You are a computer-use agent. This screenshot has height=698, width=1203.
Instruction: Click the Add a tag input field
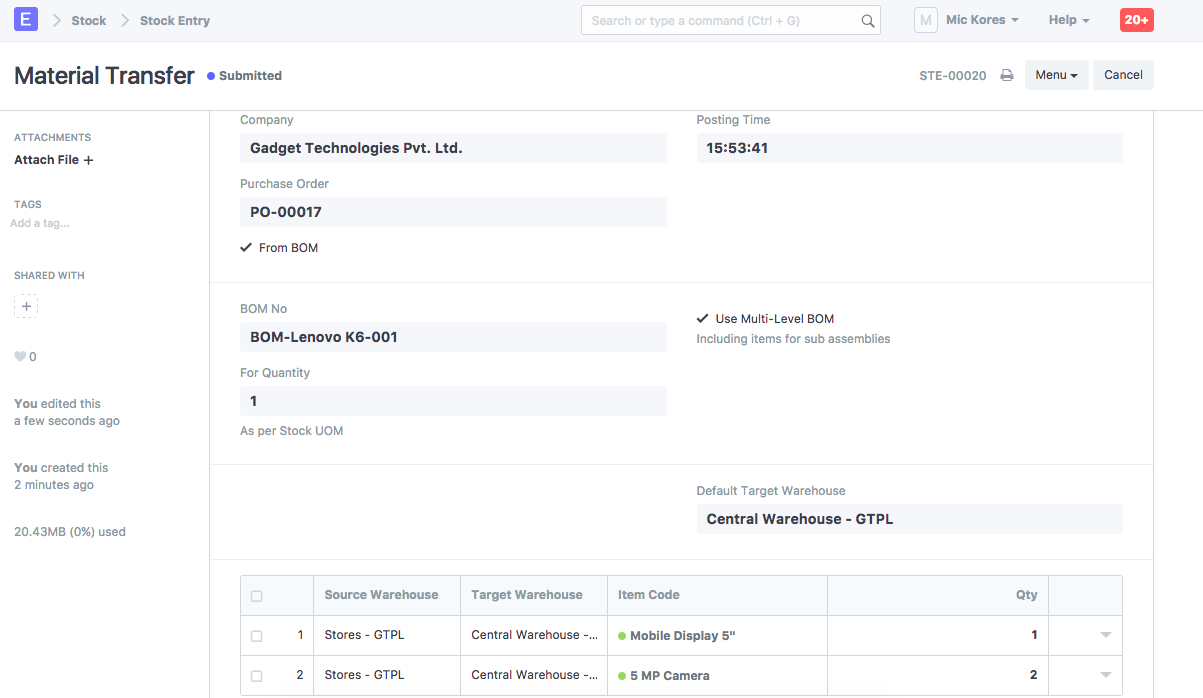click(x=40, y=224)
